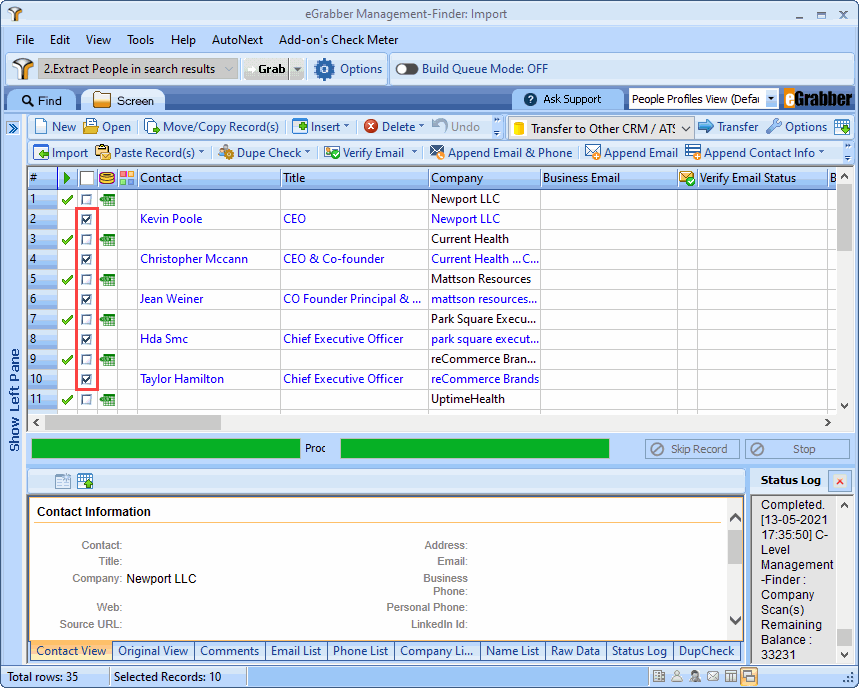Click the green play column header icon
The width and height of the screenshot is (859, 688).
coord(67,178)
